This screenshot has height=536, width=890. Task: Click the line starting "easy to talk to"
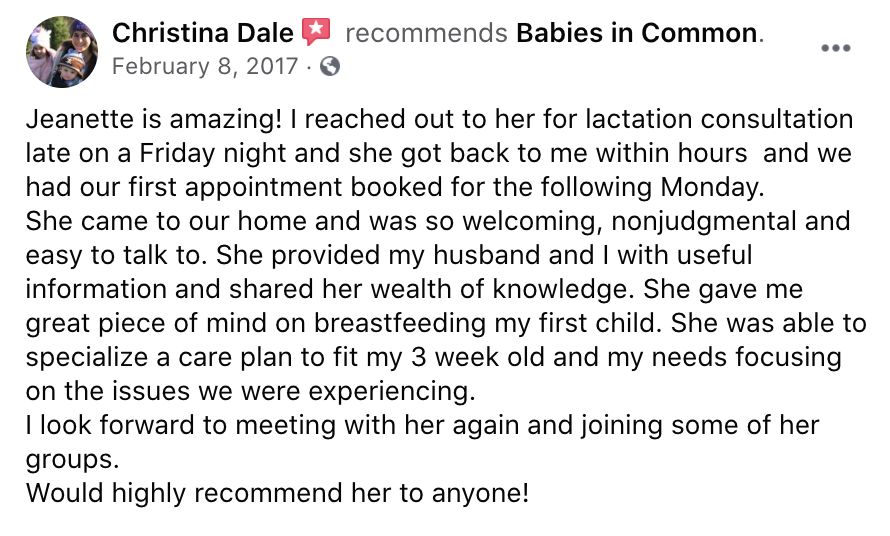389,256
